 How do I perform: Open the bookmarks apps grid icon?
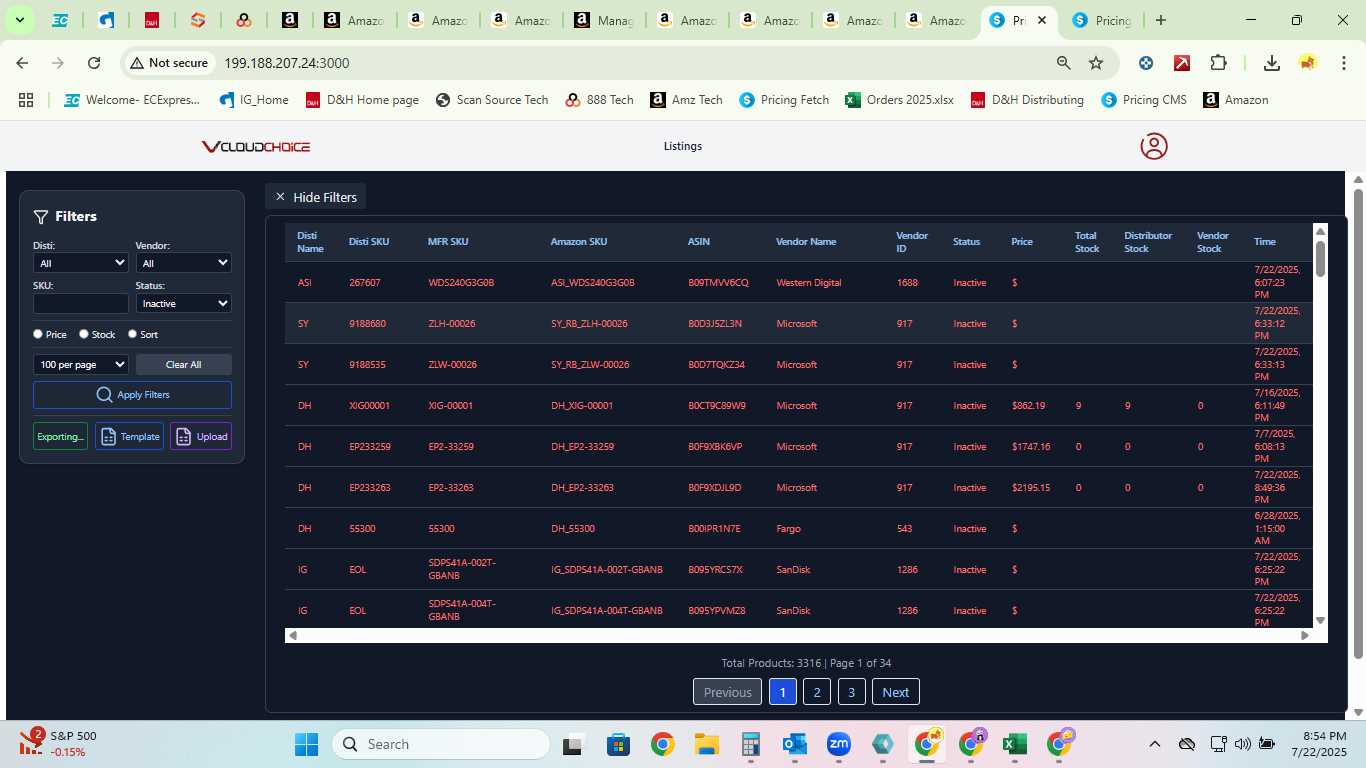(x=26, y=100)
